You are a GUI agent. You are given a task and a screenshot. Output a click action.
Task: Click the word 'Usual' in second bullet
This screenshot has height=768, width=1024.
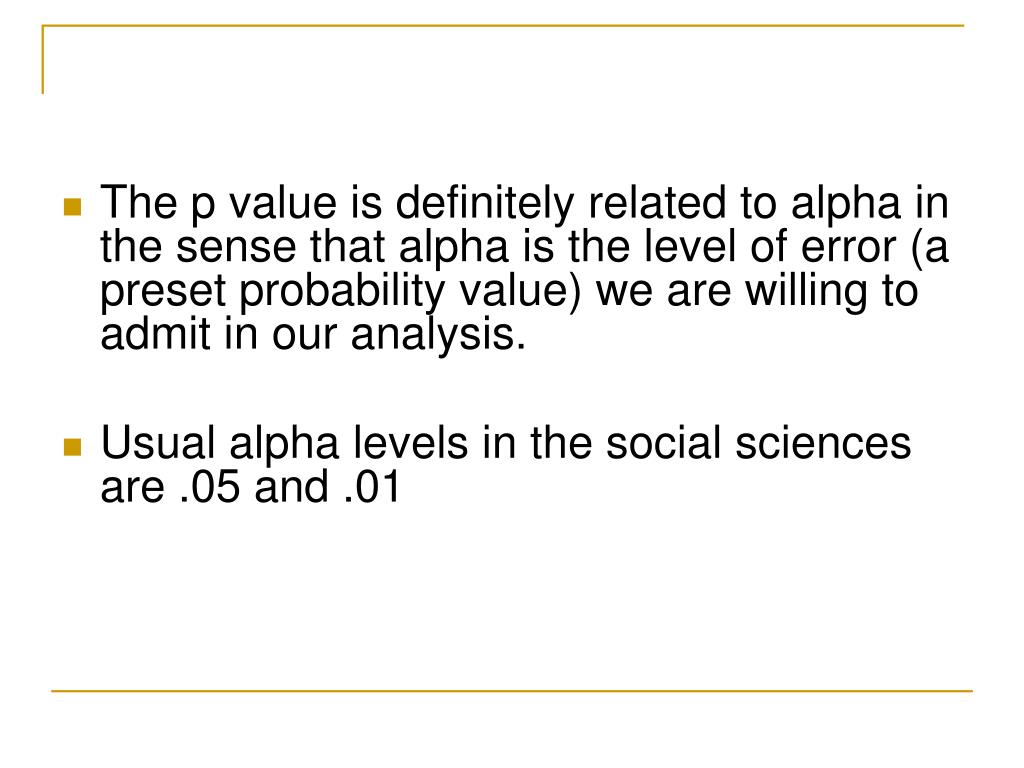tap(157, 443)
